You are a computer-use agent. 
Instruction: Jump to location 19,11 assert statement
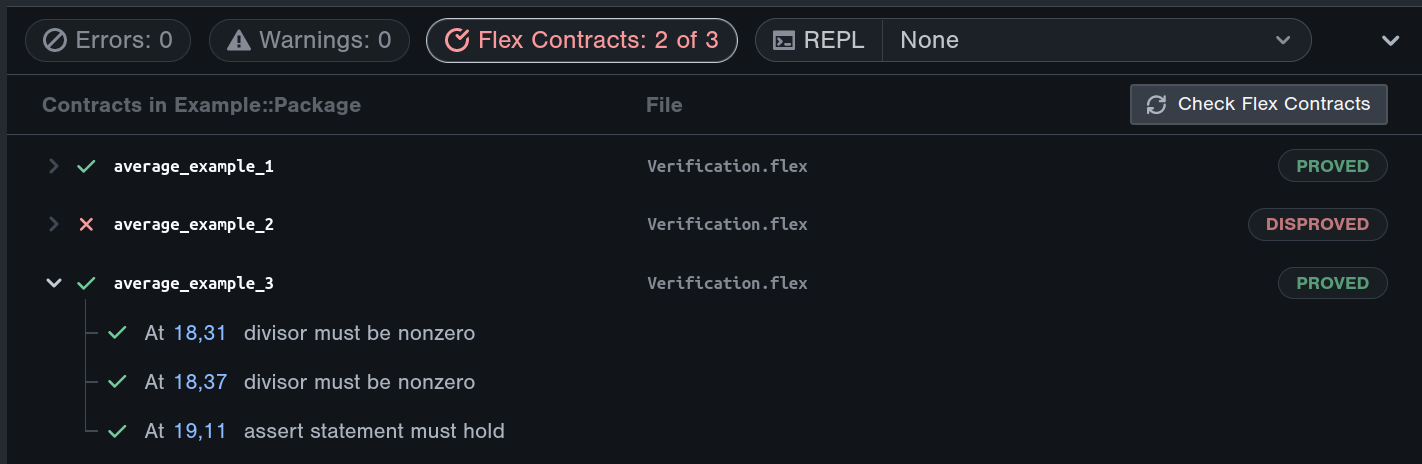click(200, 432)
